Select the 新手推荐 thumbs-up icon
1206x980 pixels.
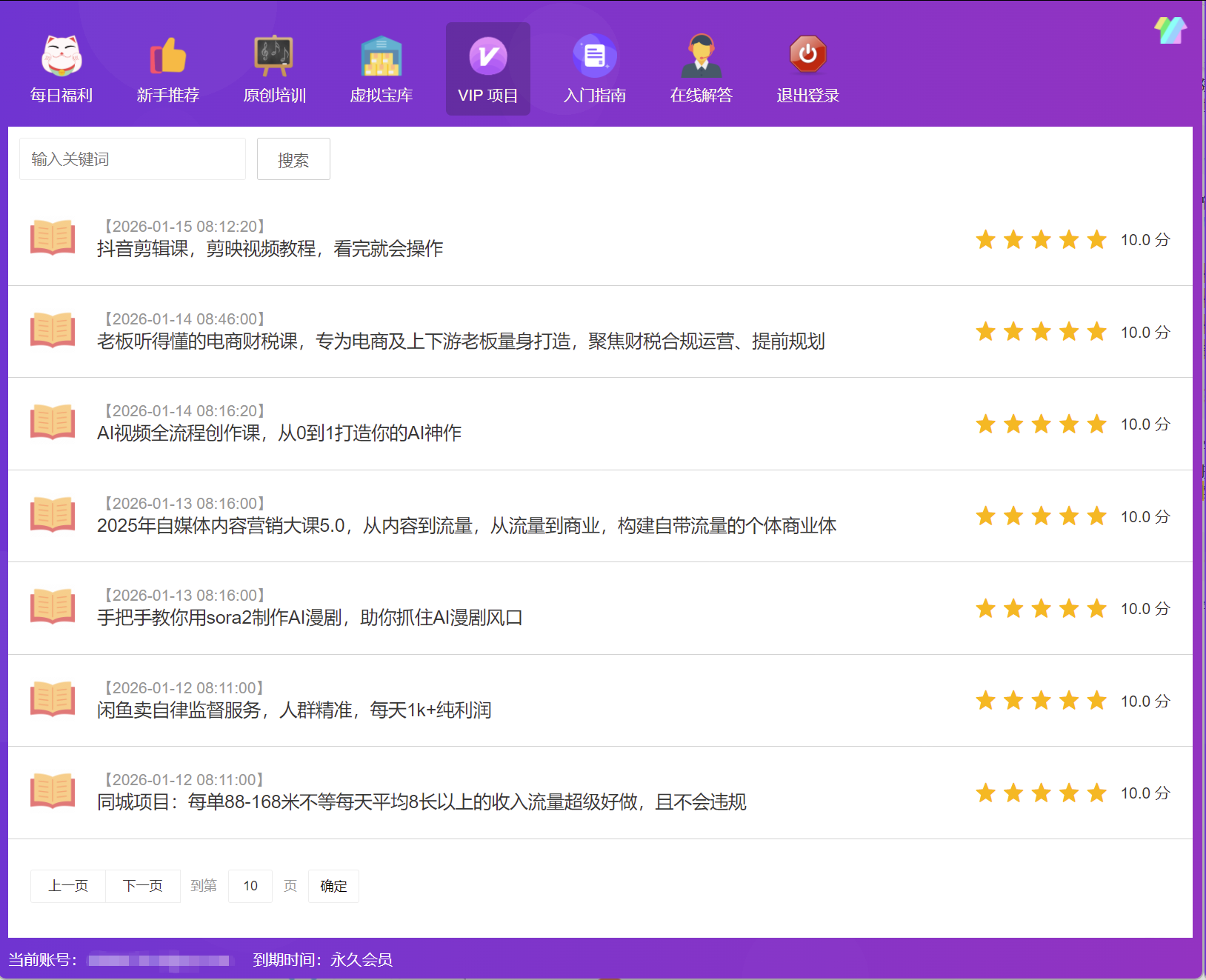(167, 56)
